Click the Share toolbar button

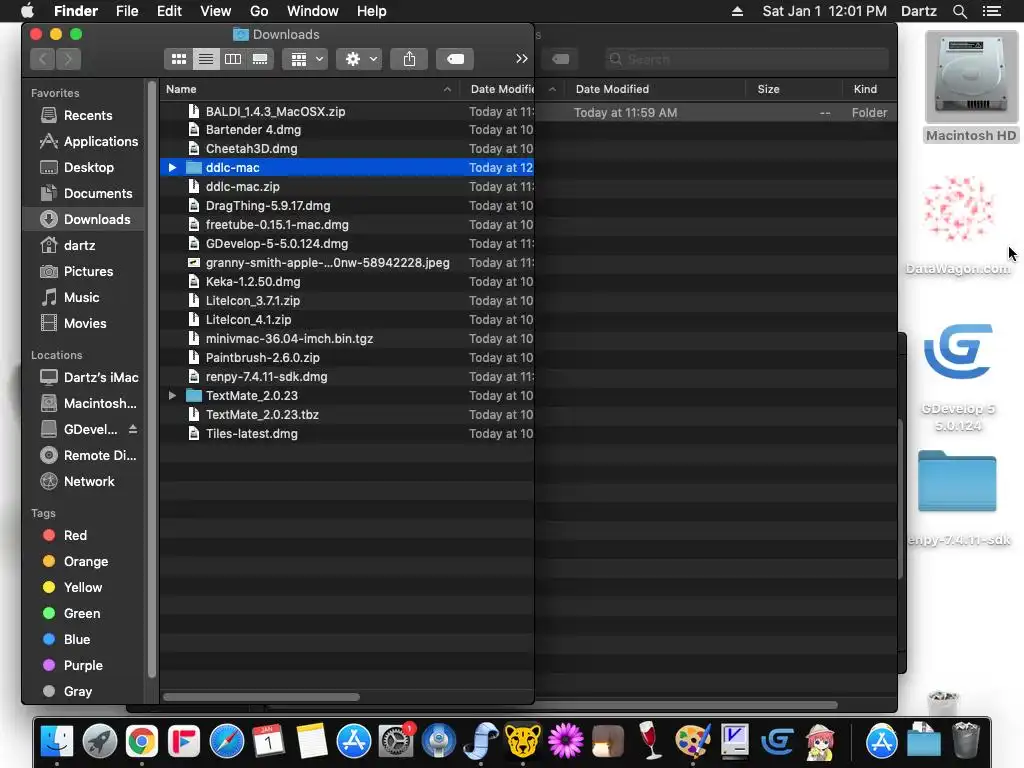tap(409, 59)
